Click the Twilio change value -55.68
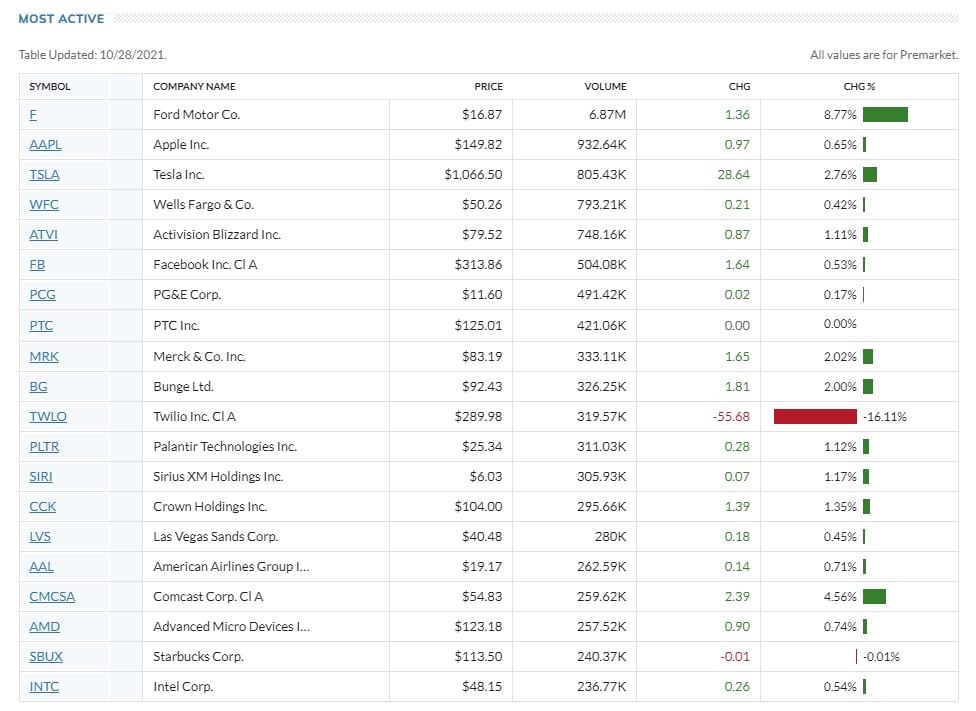Screen dimensions: 976x711 (731, 417)
